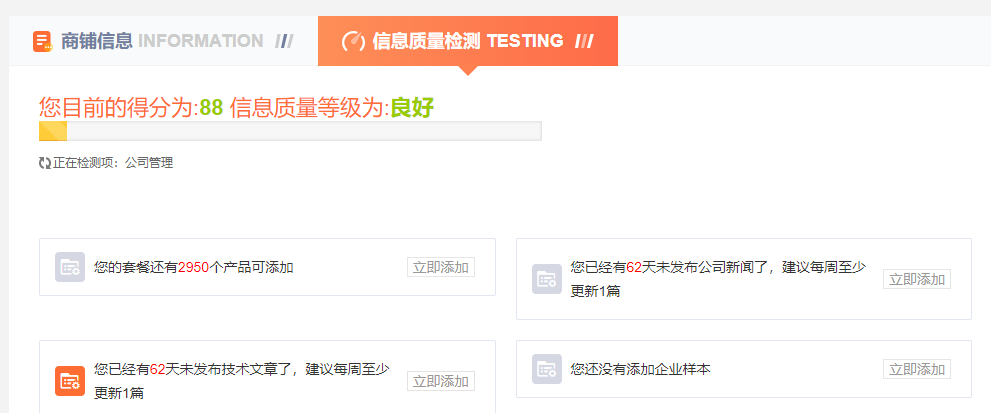Select the 信息质量检测 TESTING tab

coord(468,41)
